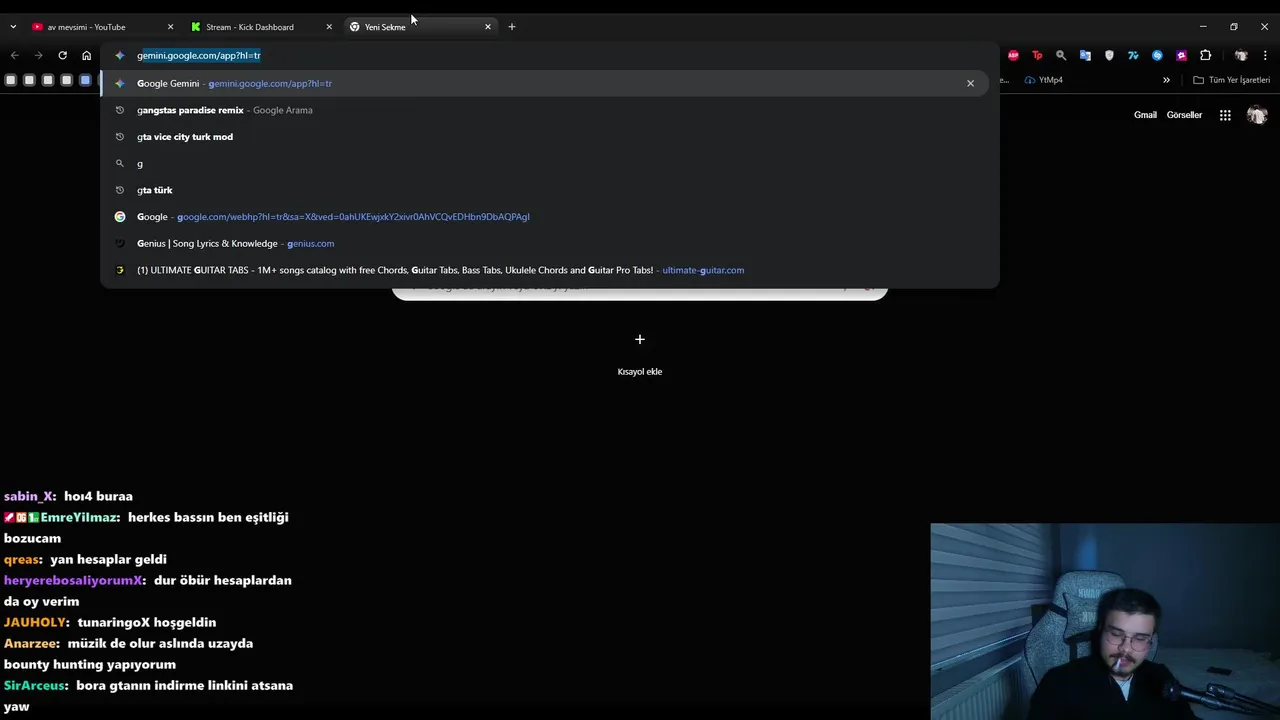Open the Google account avatar on page
Screen dimensions: 1280x720
click(x=1257, y=115)
